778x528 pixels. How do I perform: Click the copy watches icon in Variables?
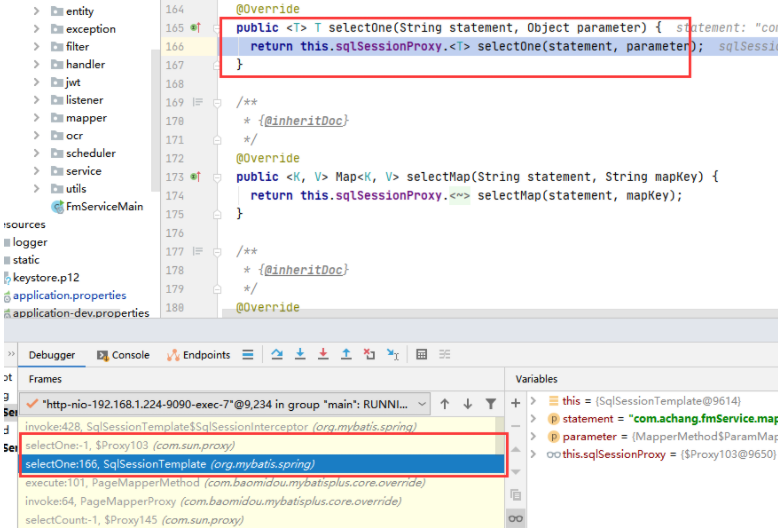click(x=516, y=495)
